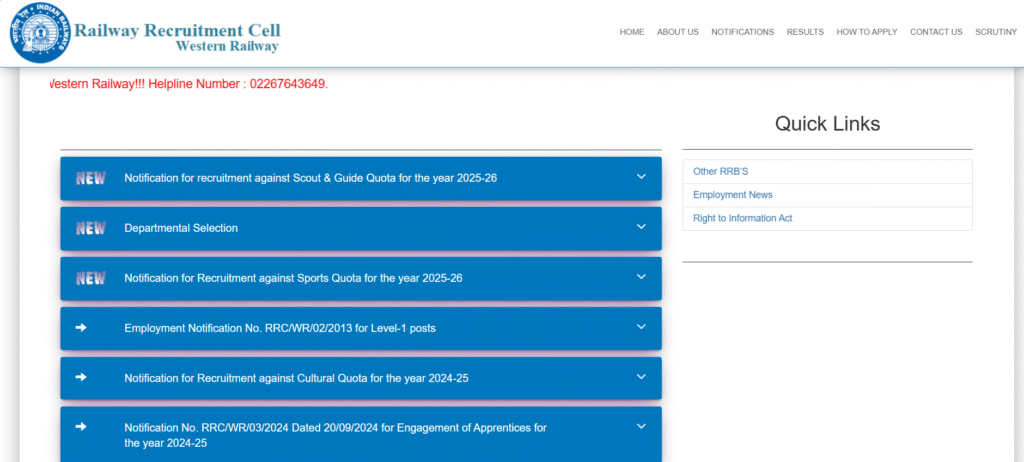Go to the HOME menu item
The width and height of the screenshot is (1024, 462).
tap(632, 32)
